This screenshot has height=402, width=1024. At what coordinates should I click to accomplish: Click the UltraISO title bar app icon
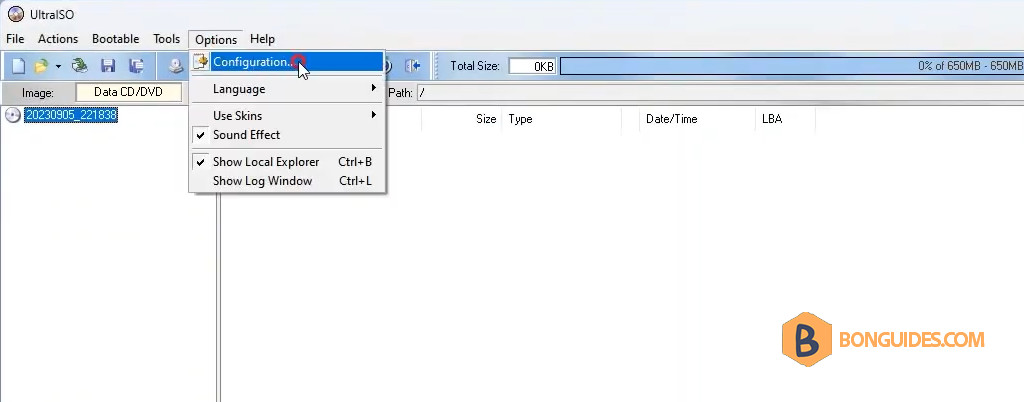coord(16,14)
